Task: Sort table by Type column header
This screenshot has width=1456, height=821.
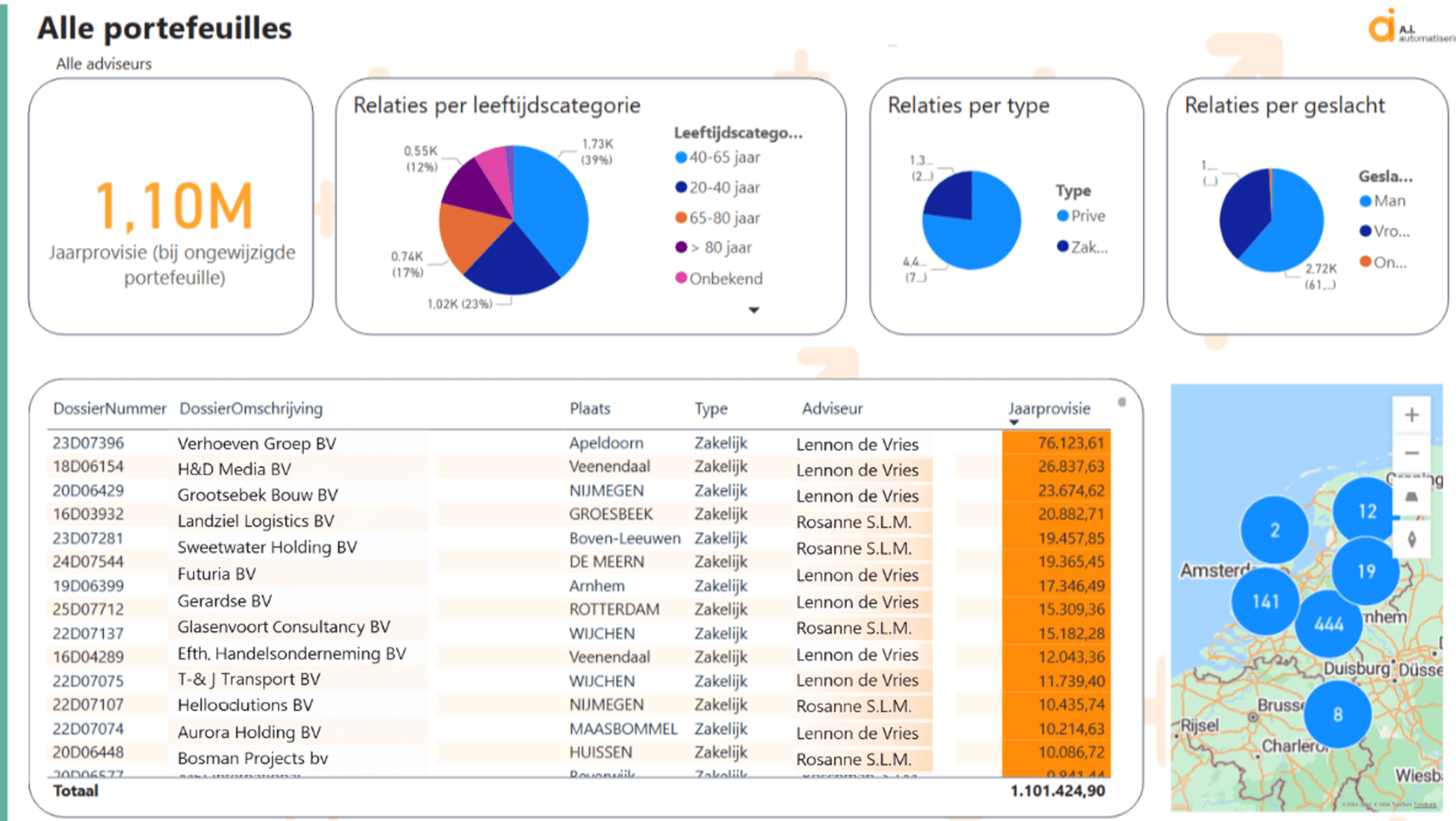Action: coord(710,408)
